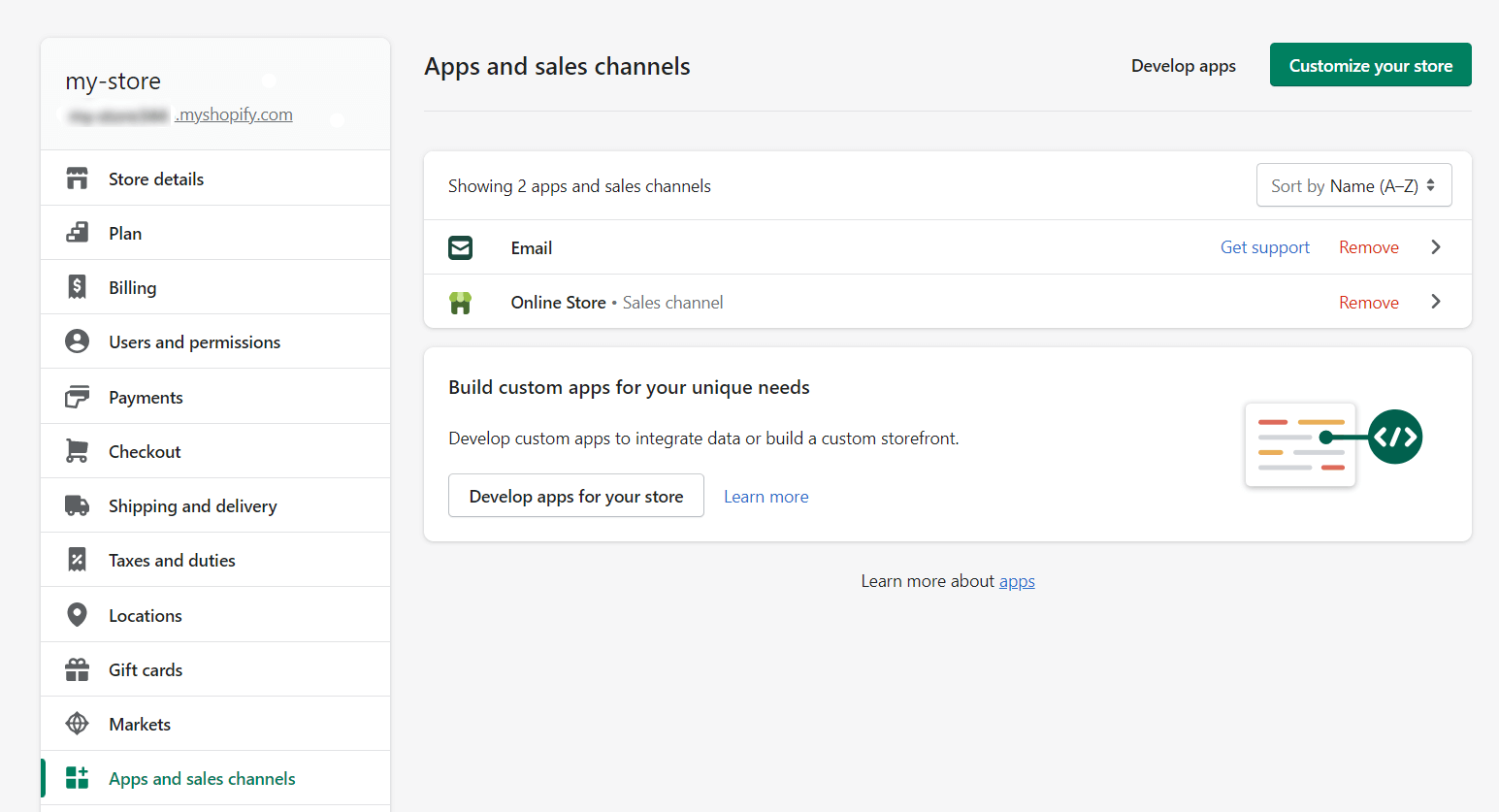Select Taxes and duties

(215, 560)
